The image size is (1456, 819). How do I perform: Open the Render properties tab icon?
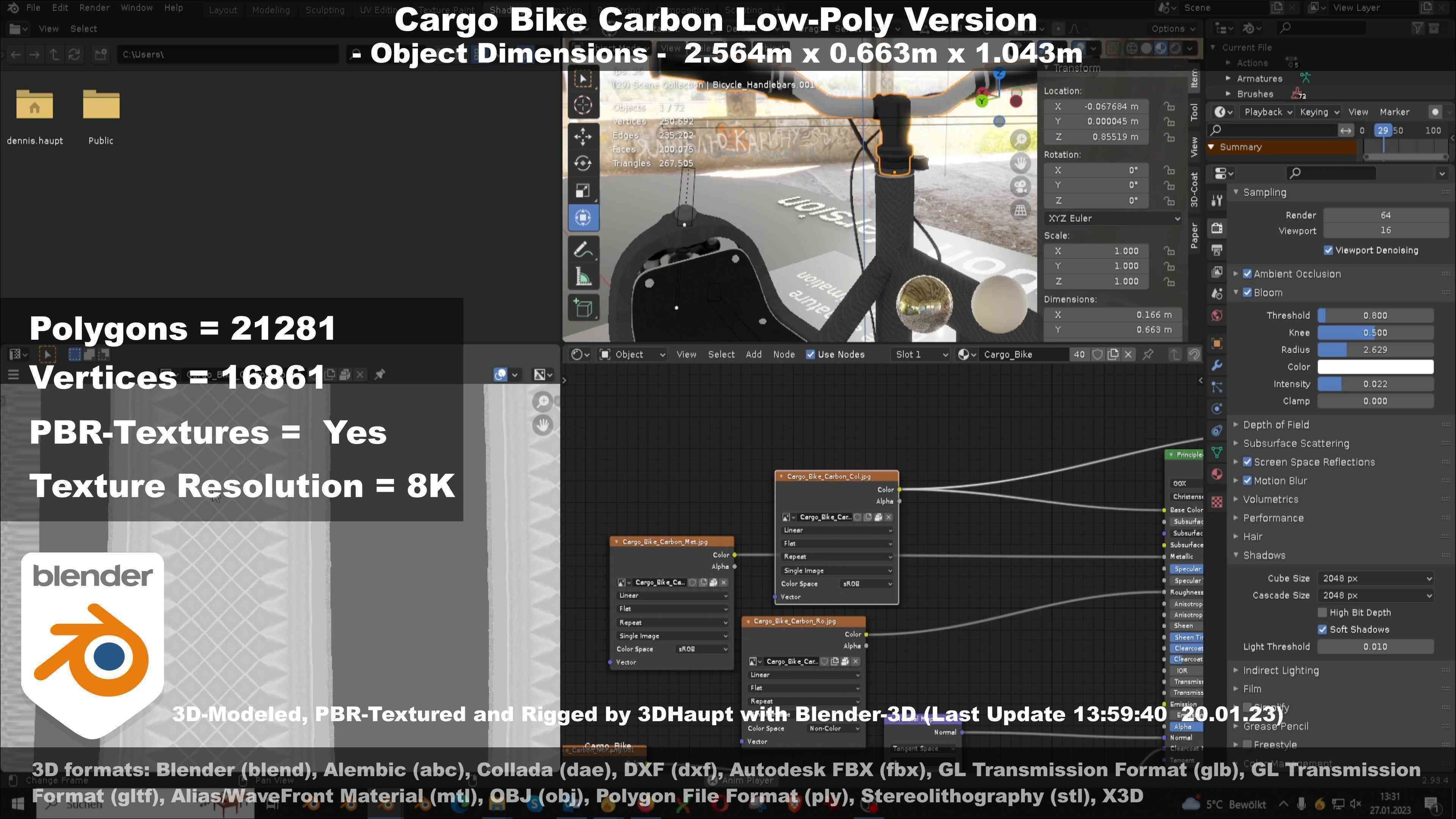1217,228
